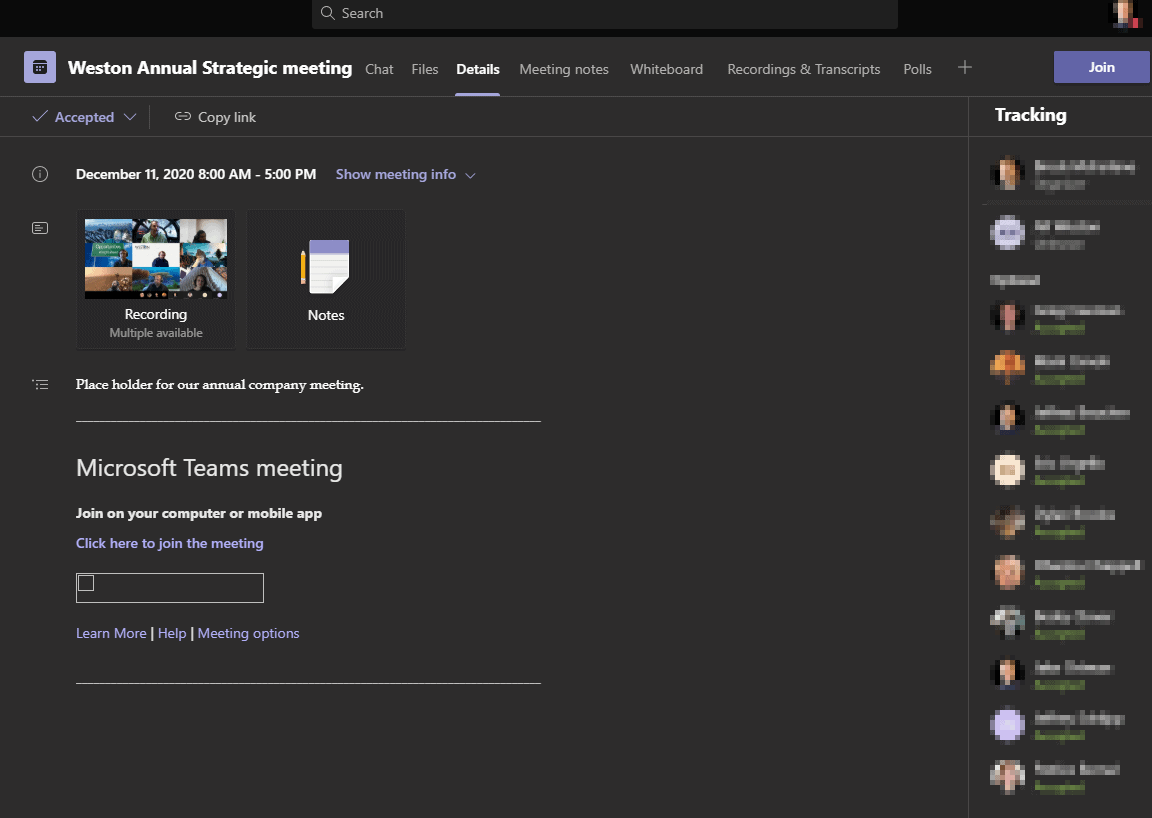Open the Polls tab
This screenshot has height=818, width=1152.
pyautogui.click(x=917, y=69)
